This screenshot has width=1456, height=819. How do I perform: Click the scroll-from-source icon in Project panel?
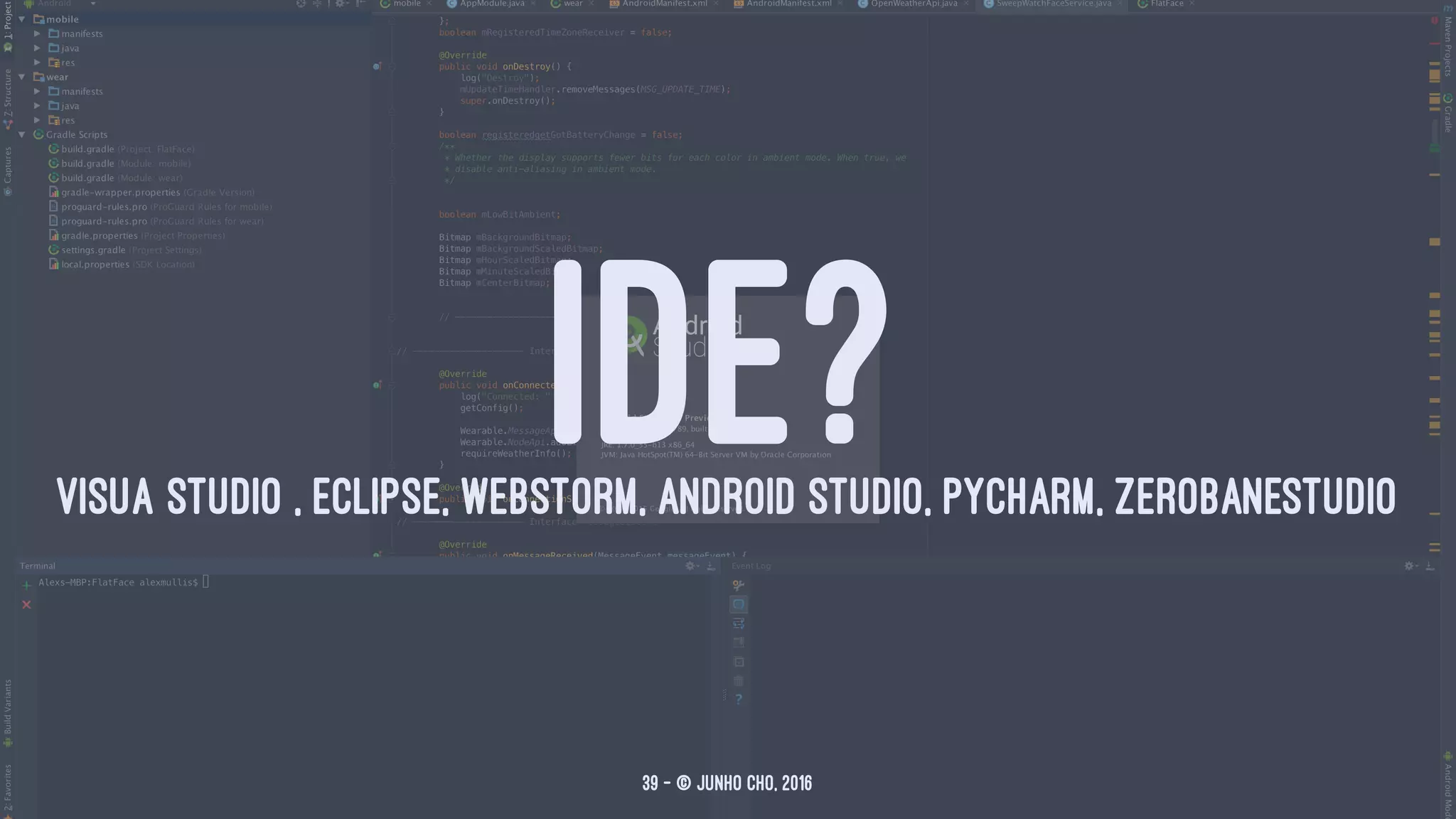click(301, 4)
